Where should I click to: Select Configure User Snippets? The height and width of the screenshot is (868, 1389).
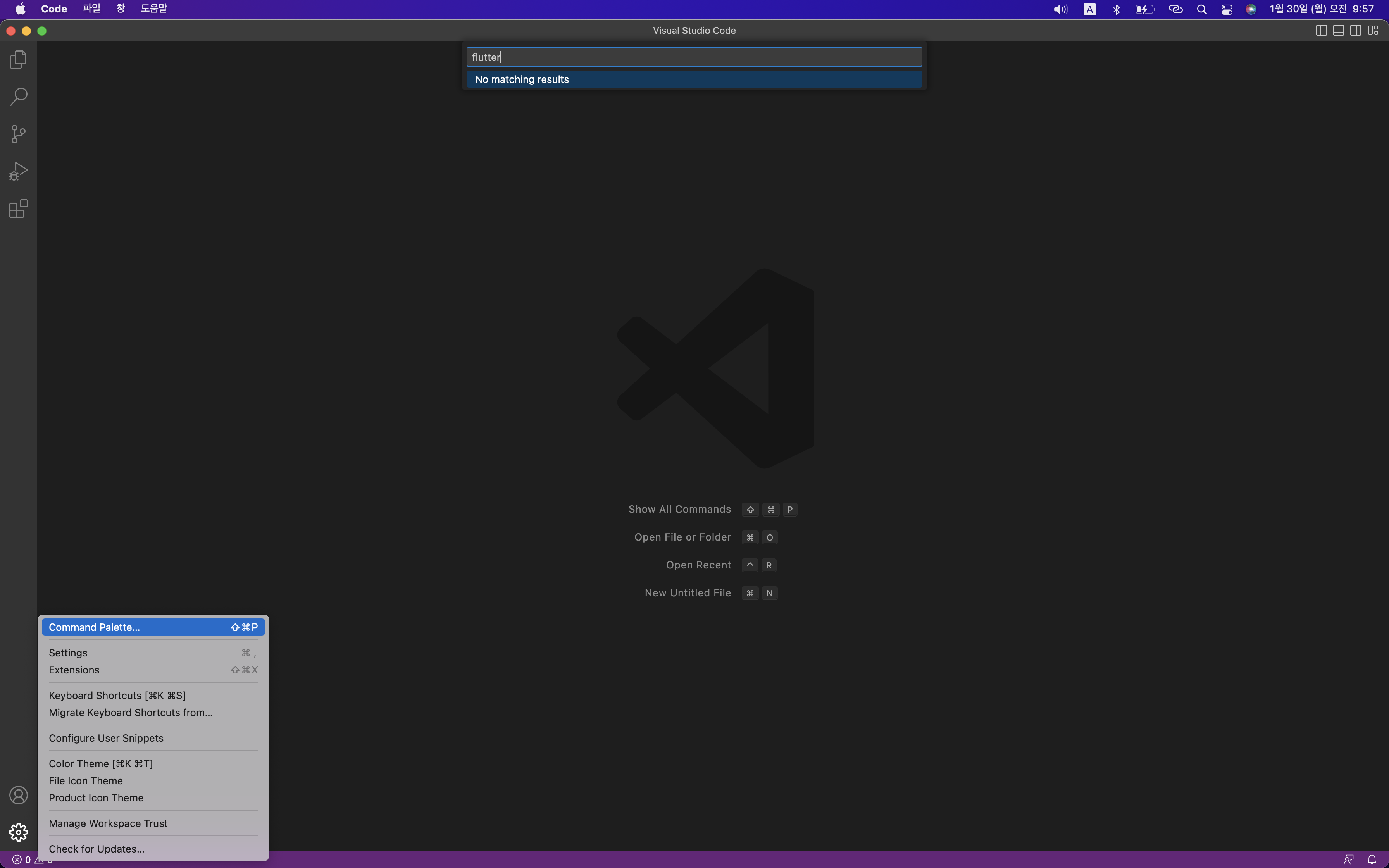[x=153, y=738]
